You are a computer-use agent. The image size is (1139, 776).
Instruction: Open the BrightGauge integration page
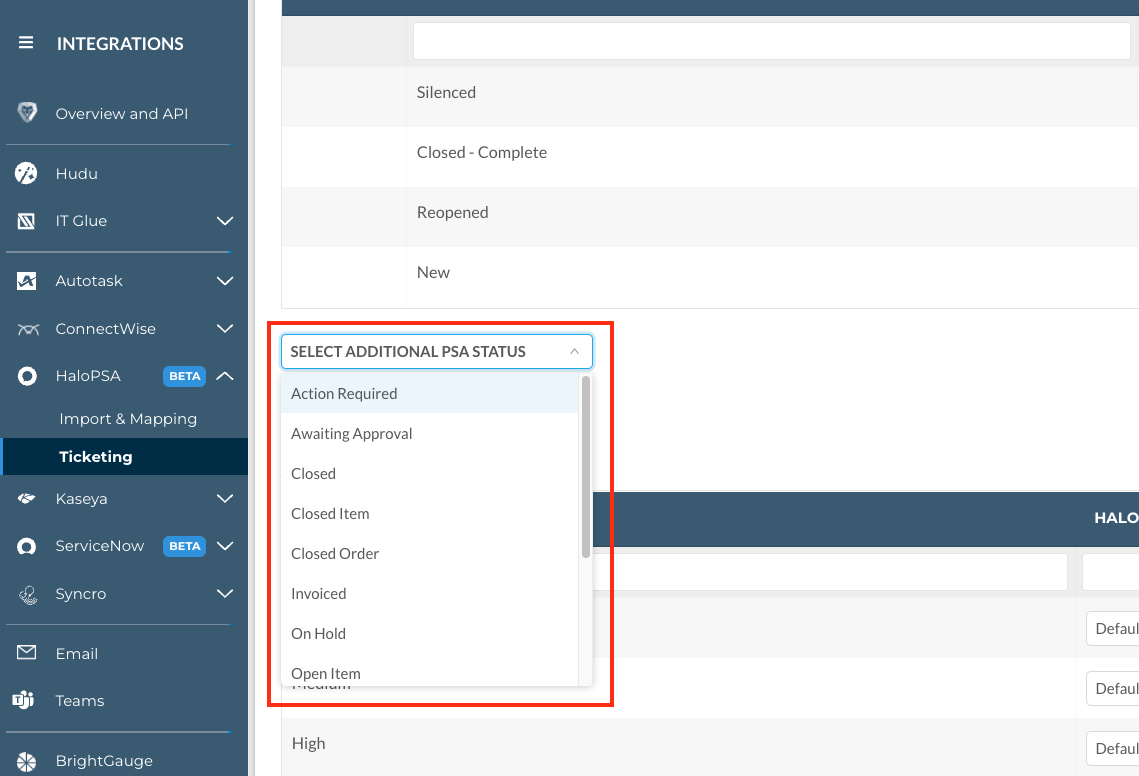(x=104, y=761)
